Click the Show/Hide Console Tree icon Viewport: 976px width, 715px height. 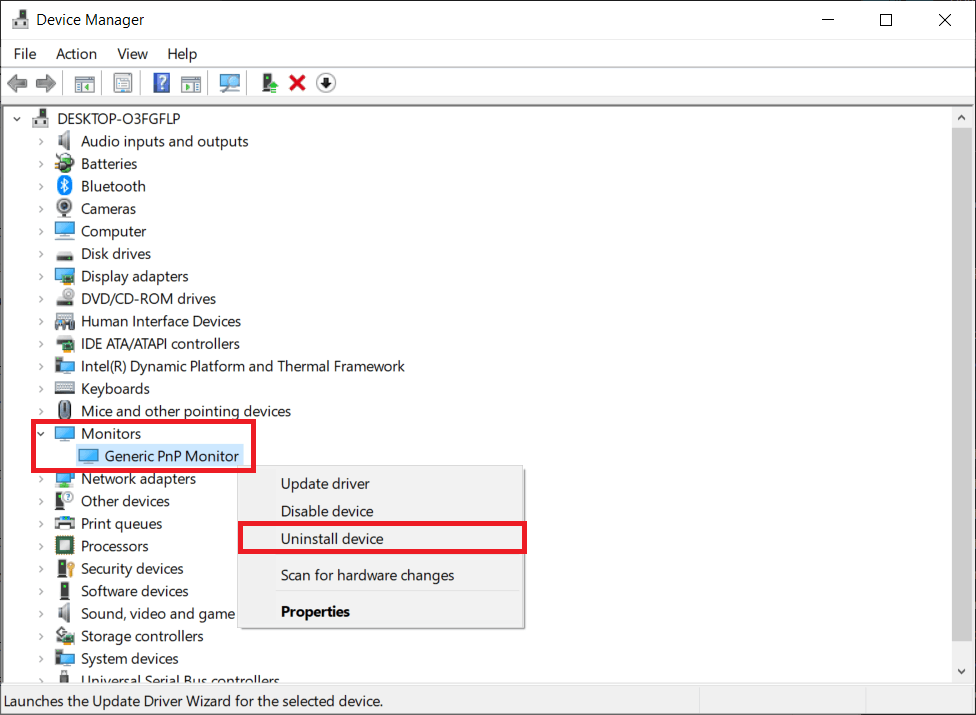(84, 82)
